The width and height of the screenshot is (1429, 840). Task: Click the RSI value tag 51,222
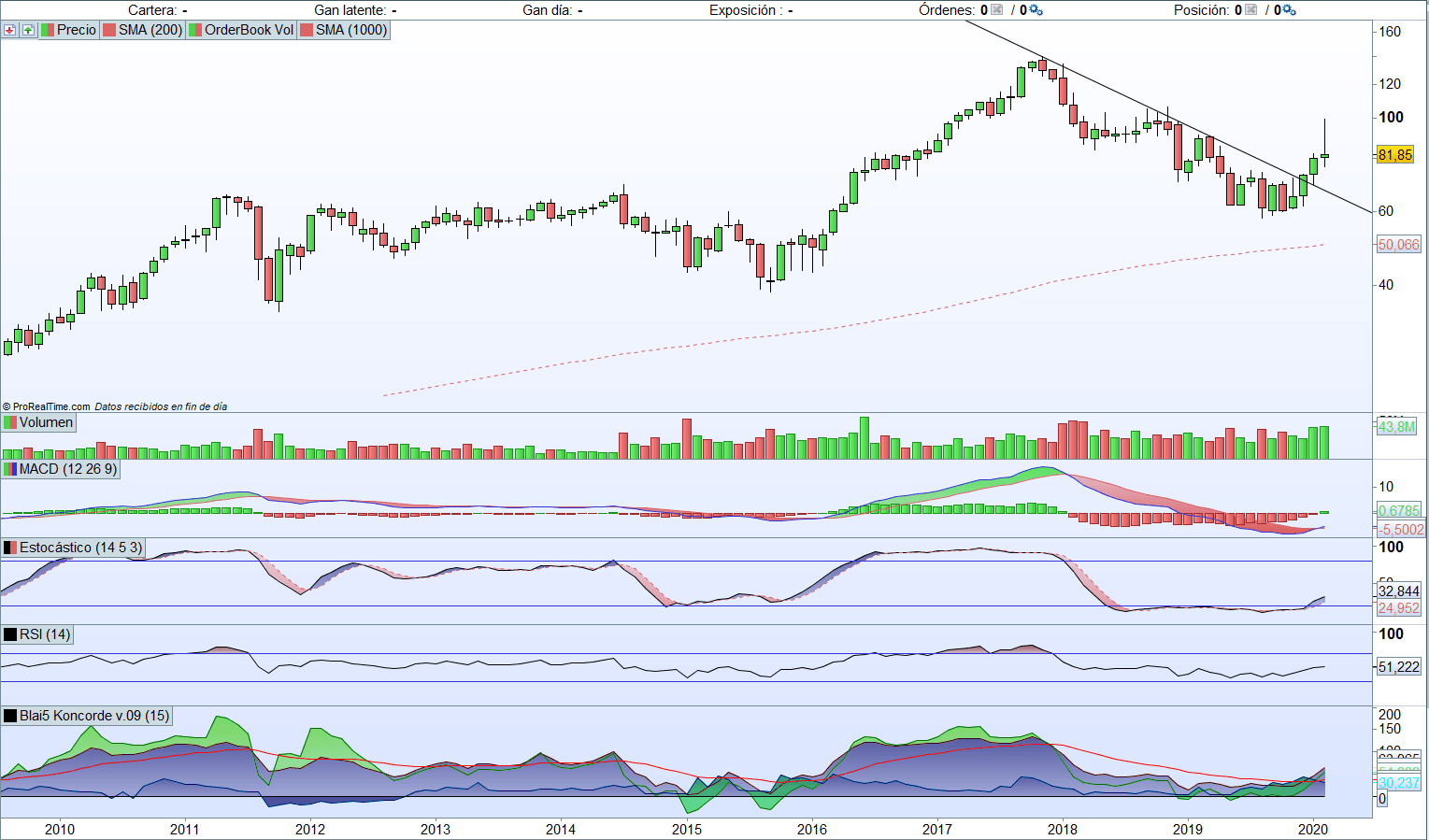tap(1398, 667)
